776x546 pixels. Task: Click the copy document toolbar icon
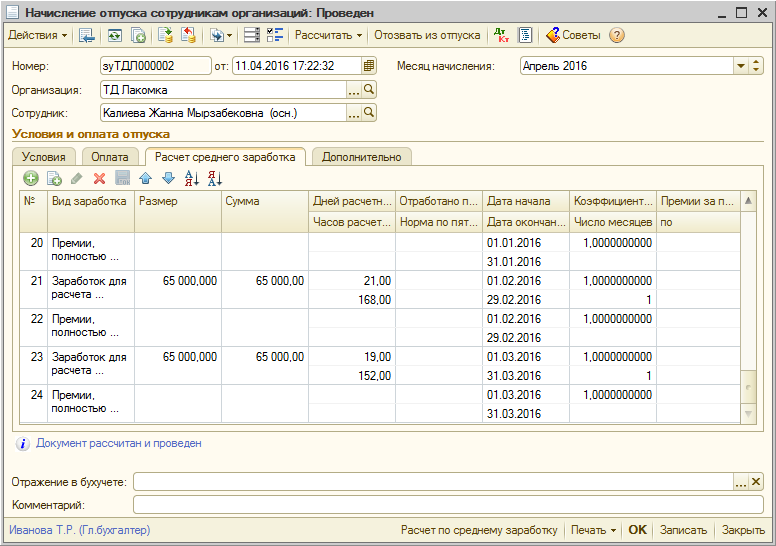click(138, 35)
